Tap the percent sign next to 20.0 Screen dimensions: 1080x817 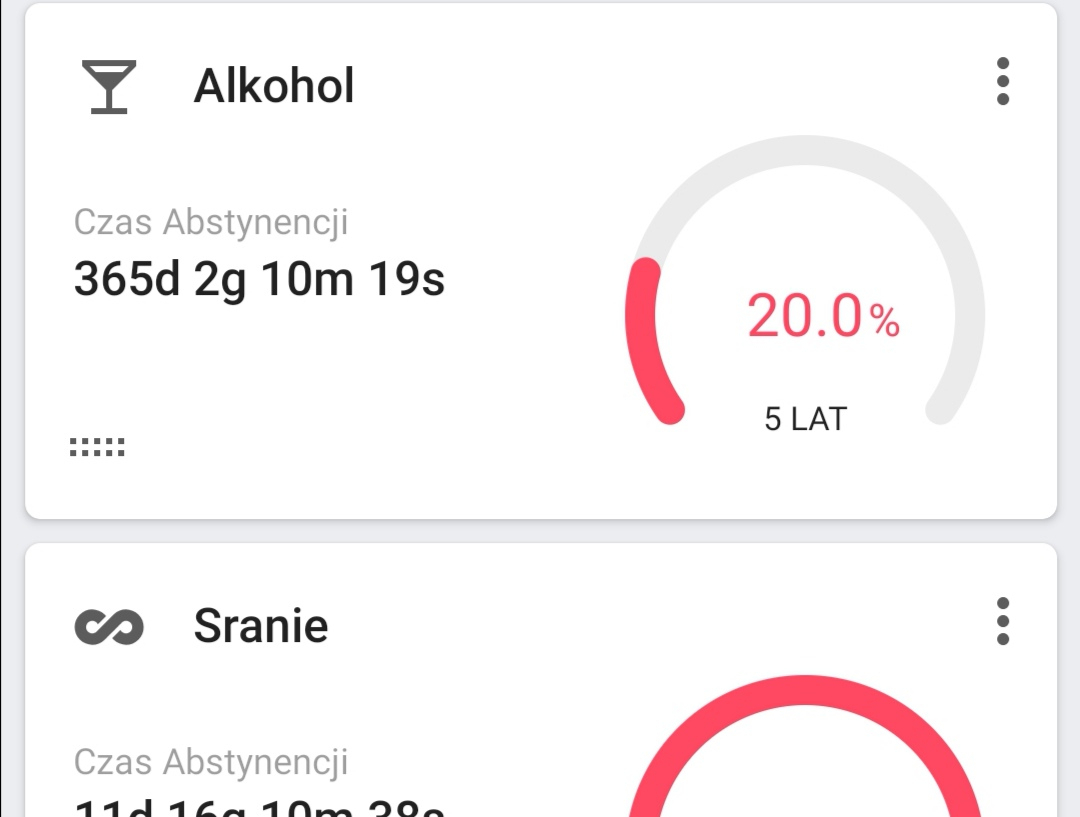pyautogui.click(x=884, y=322)
